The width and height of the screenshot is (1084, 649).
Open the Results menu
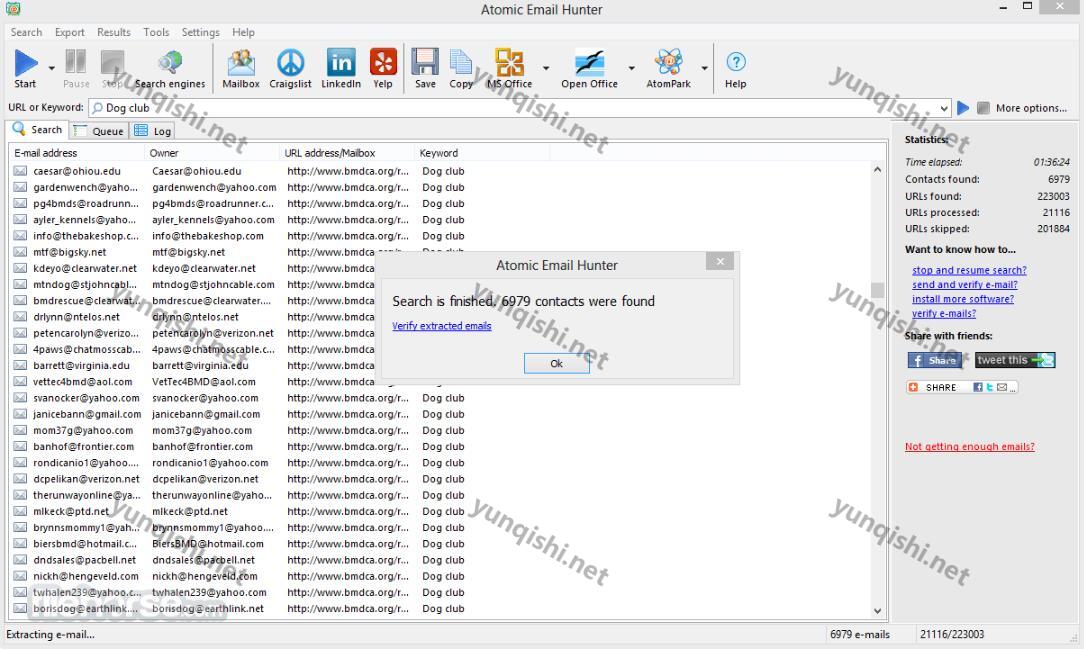coord(114,32)
